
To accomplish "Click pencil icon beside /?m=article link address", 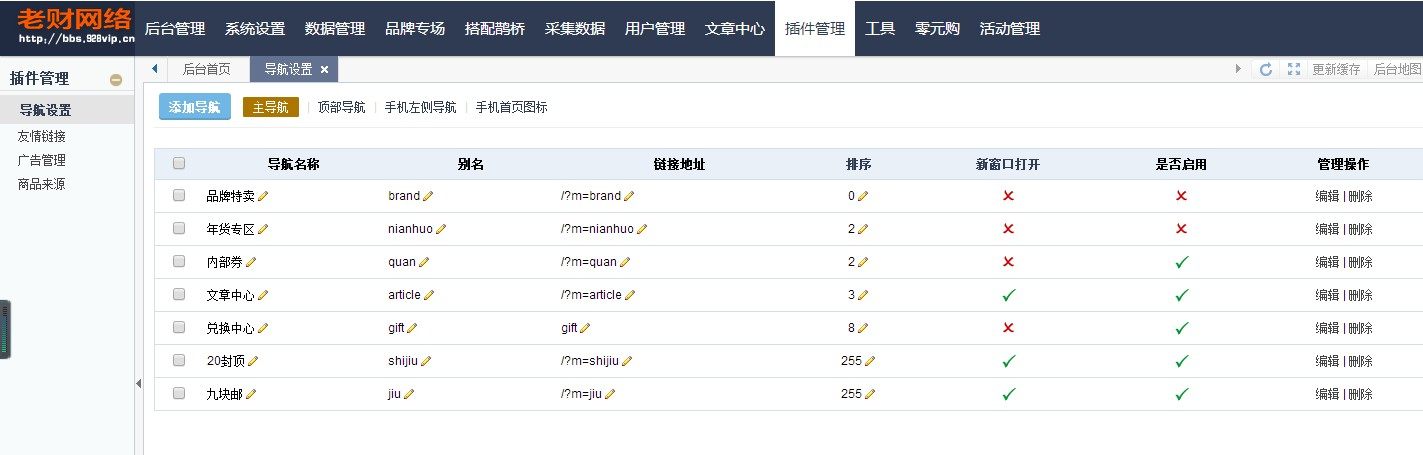I will pos(630,295).
